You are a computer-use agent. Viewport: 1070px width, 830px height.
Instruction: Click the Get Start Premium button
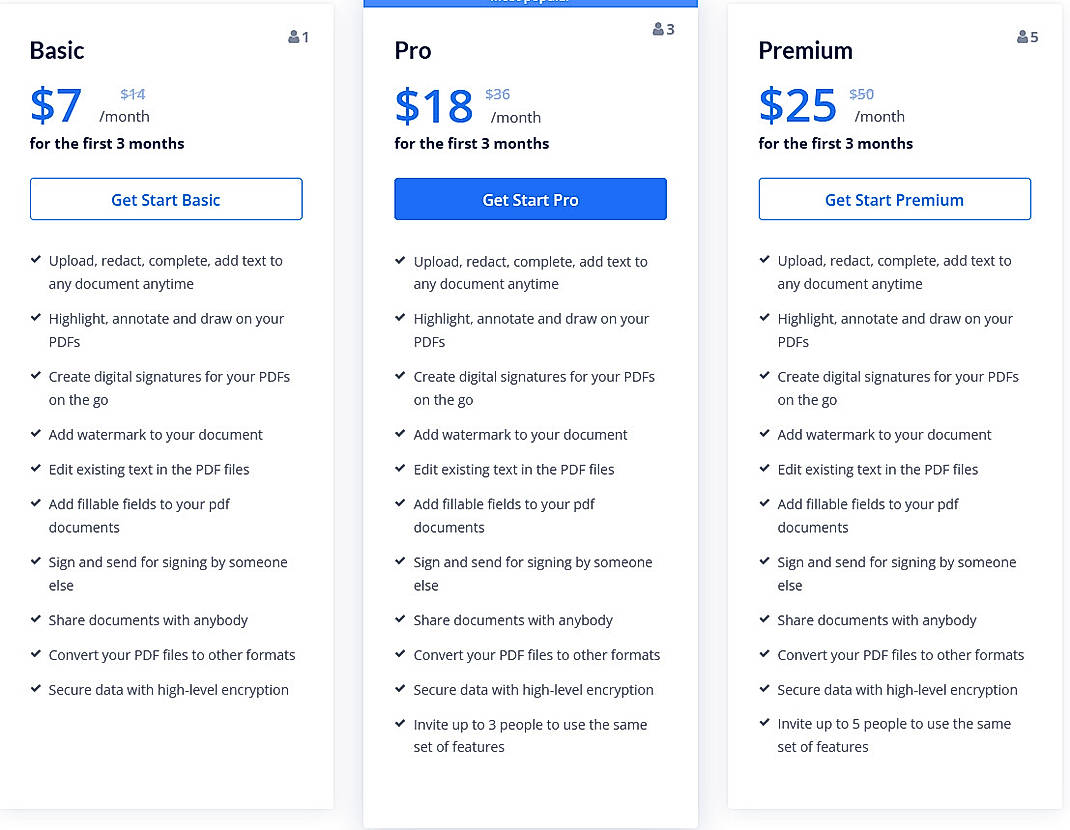click(x=894, y=199)
